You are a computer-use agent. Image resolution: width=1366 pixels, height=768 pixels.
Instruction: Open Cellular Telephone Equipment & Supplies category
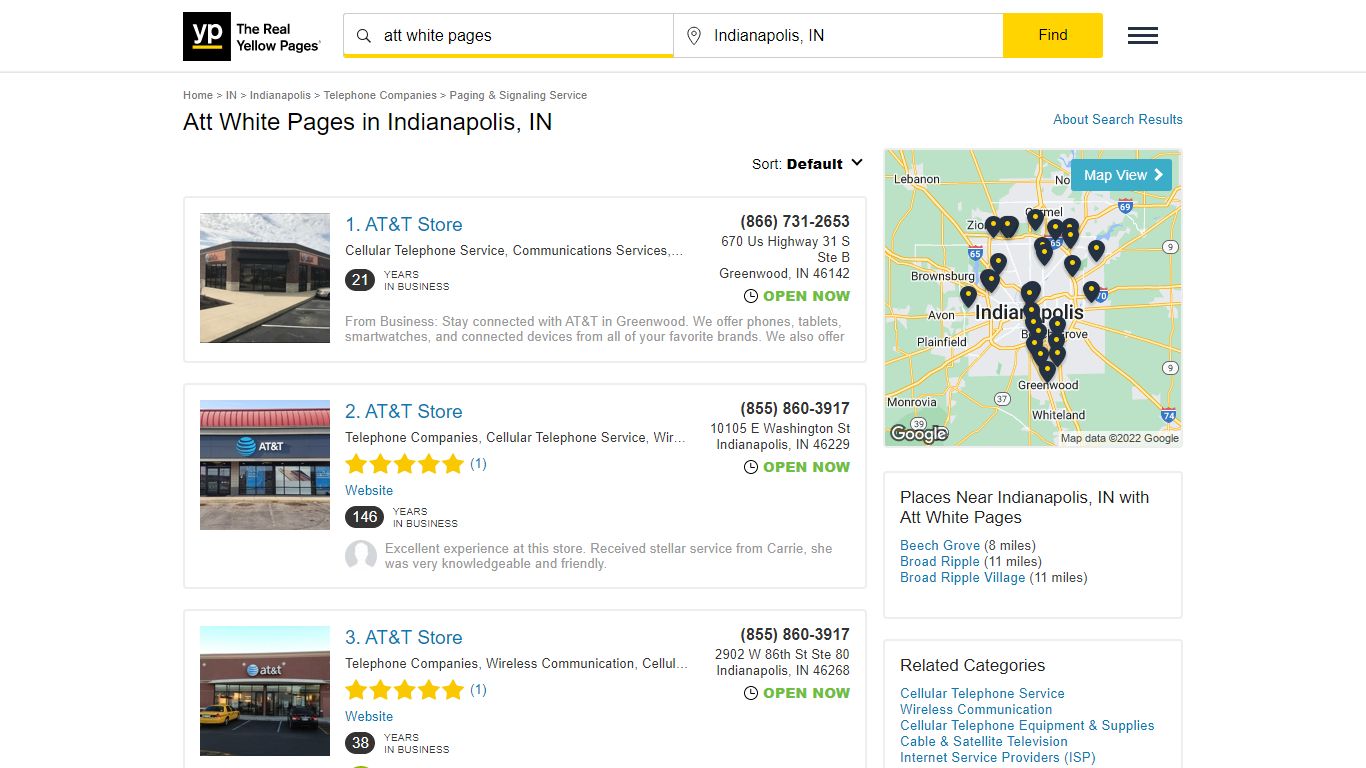(x=1027, y=725)
